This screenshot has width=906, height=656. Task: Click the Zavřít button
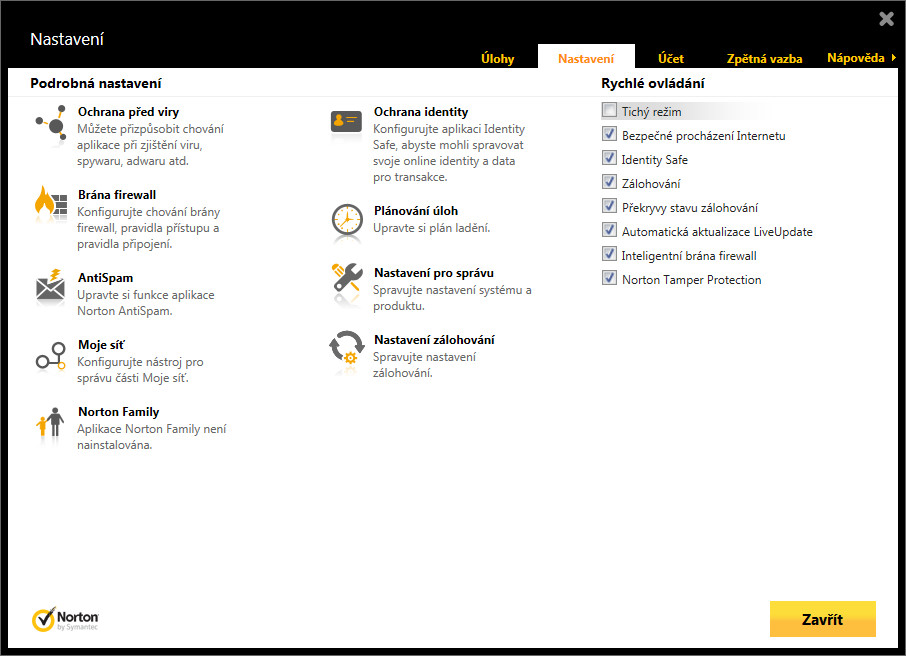[x=822, y=619]
